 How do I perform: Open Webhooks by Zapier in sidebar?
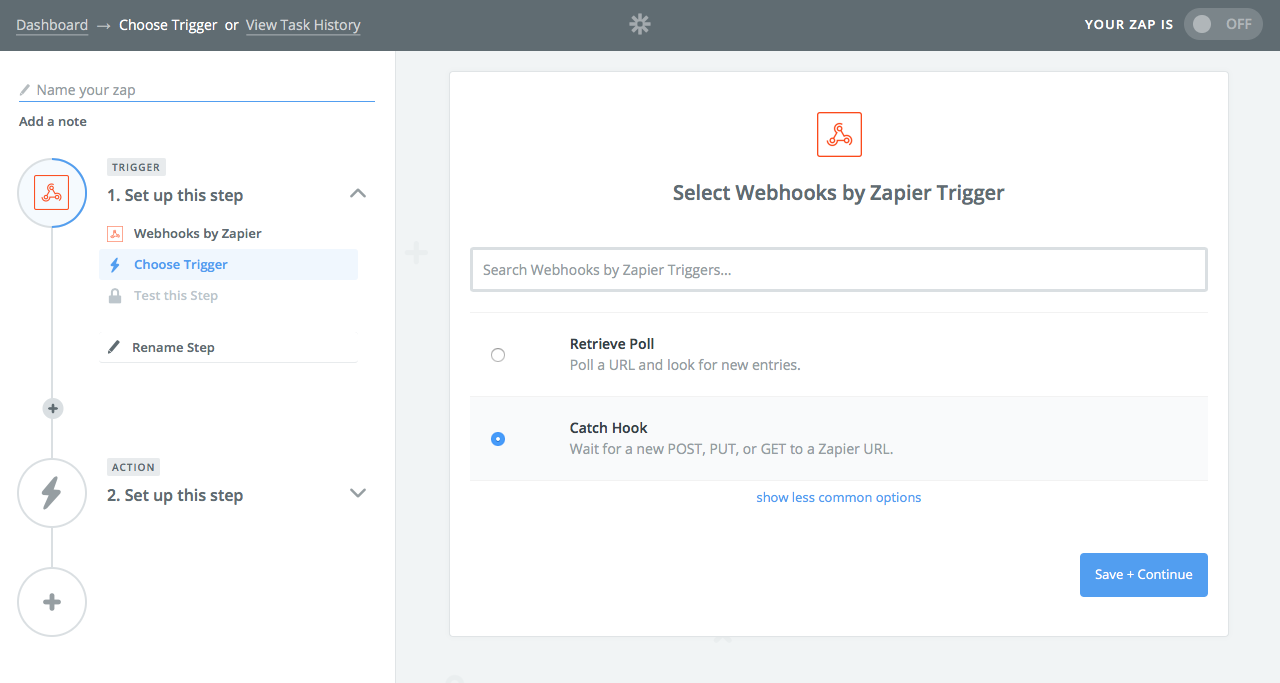tap(197, 233)
